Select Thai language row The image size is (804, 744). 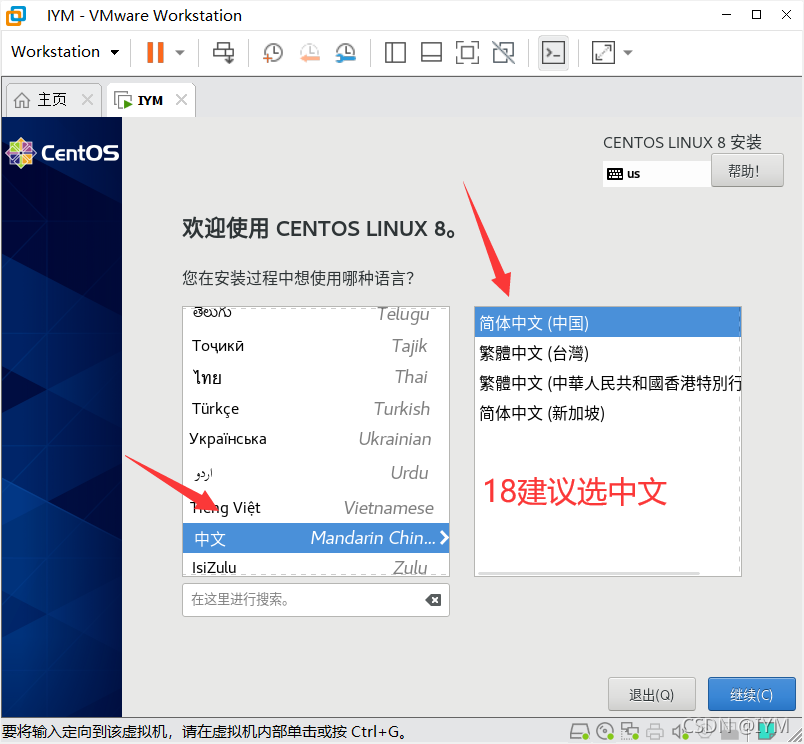click(x=316, y=377)
